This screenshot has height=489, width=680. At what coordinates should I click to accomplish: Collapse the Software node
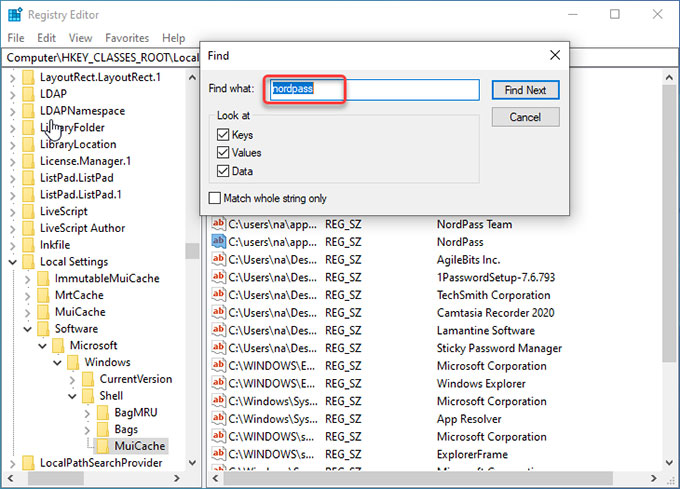pos(27,329)
